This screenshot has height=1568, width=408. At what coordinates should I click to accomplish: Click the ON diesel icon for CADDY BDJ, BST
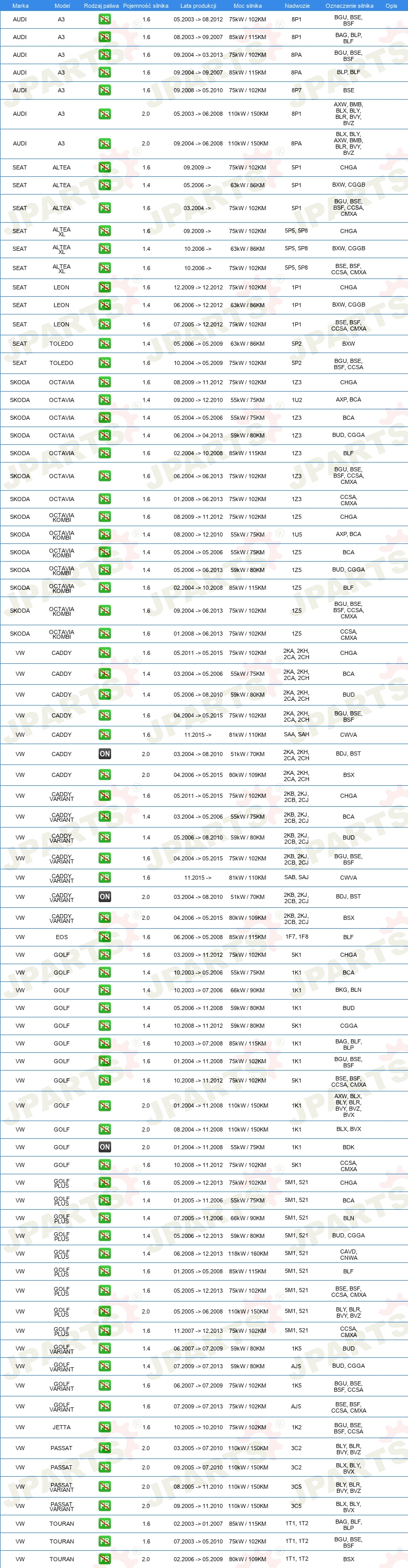pyautogui.click(x=105, y=753)
